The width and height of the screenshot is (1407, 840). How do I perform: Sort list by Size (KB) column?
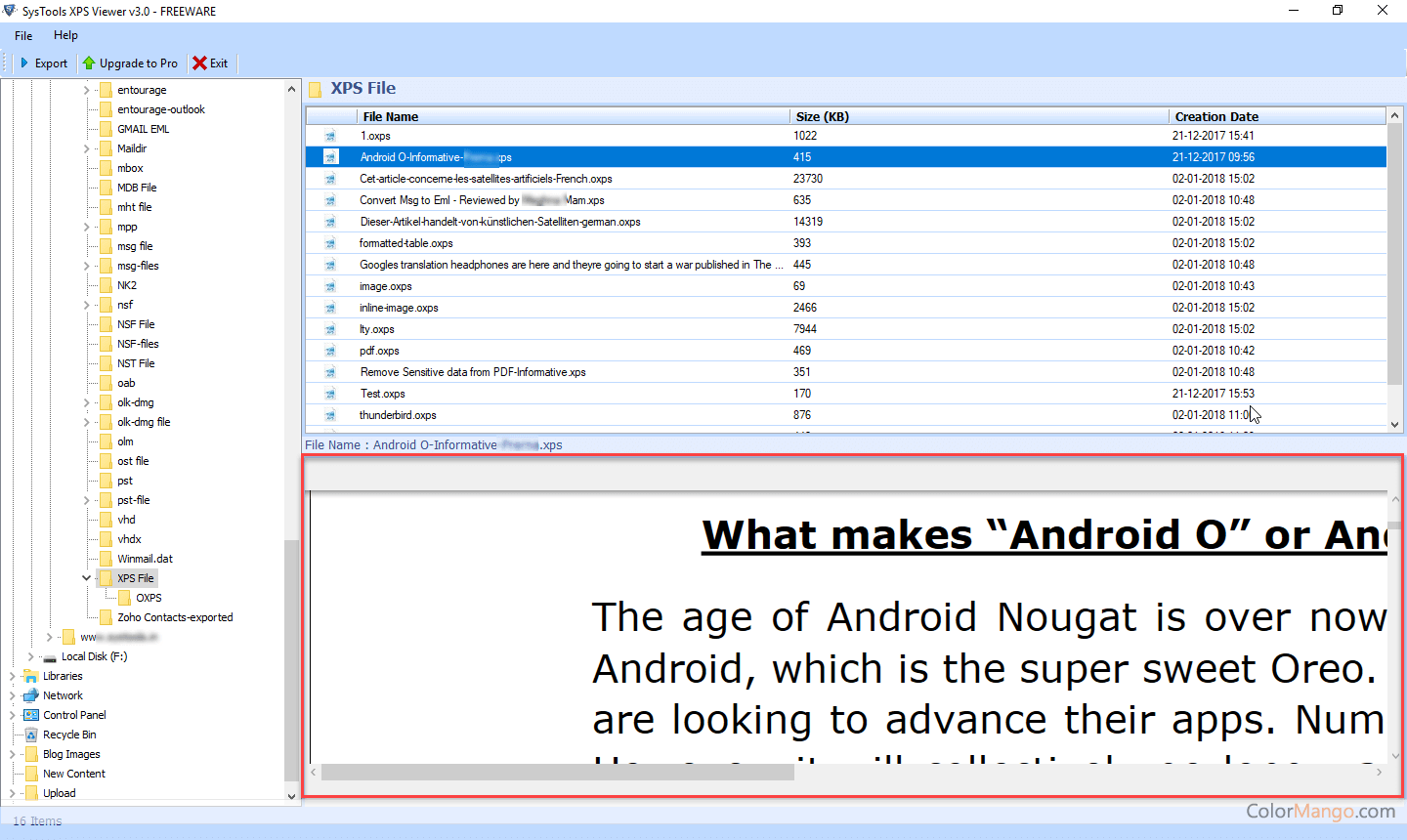tap(822, 116)
